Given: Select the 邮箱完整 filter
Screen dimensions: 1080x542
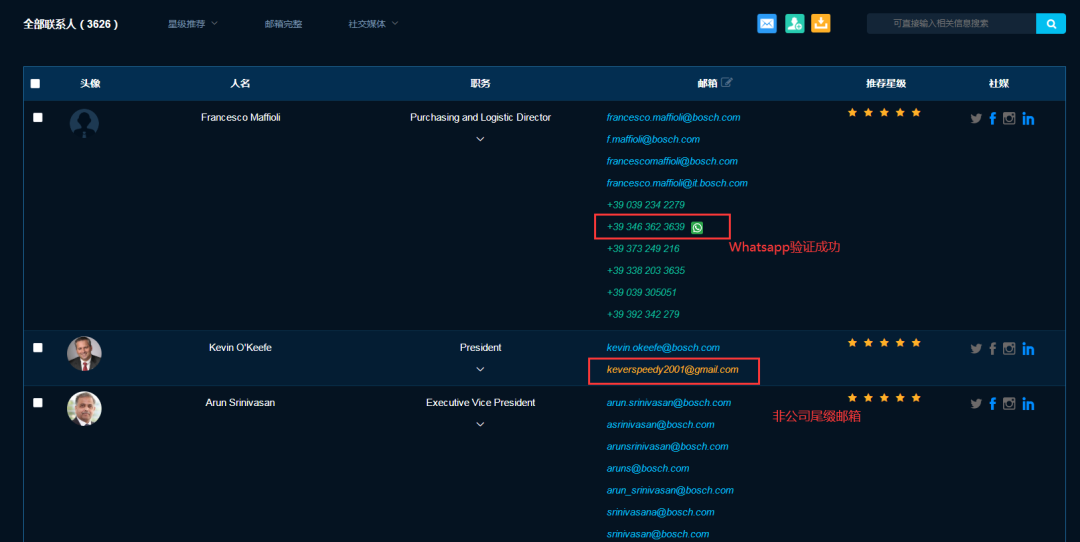Looking at the screenshot, I should [283, 23].
